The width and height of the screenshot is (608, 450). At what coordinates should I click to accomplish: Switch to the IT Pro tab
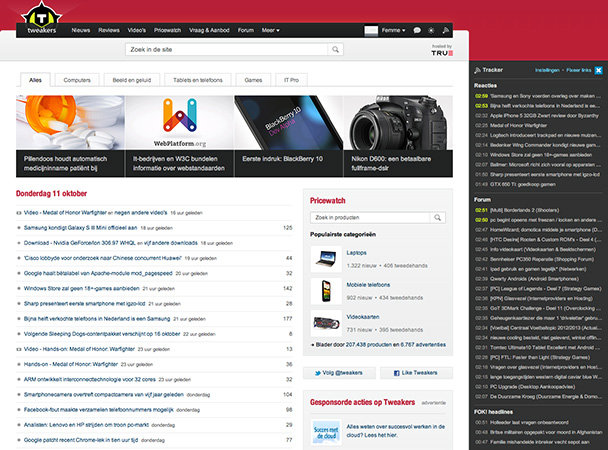pyautogui.click(x=291, y=80)
